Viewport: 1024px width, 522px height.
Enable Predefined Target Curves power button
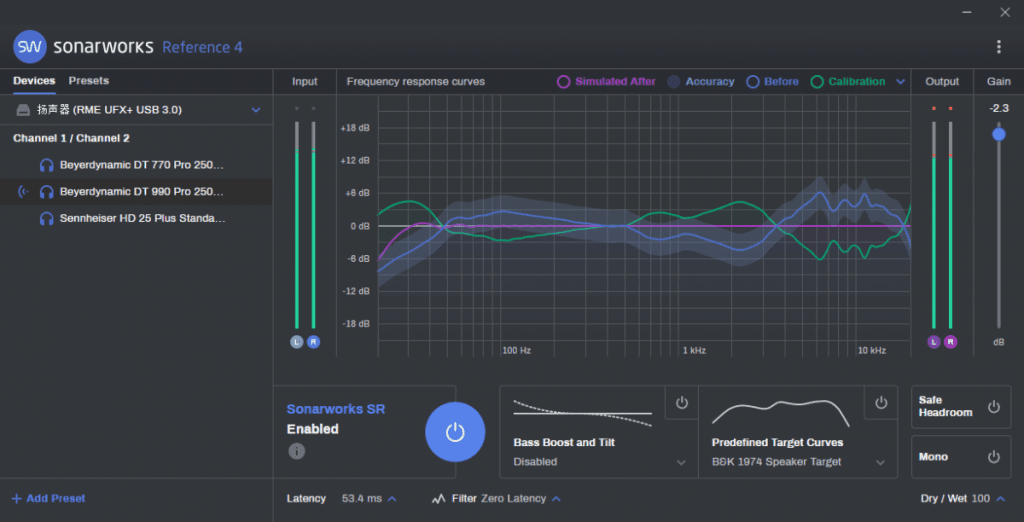(881, 402)
